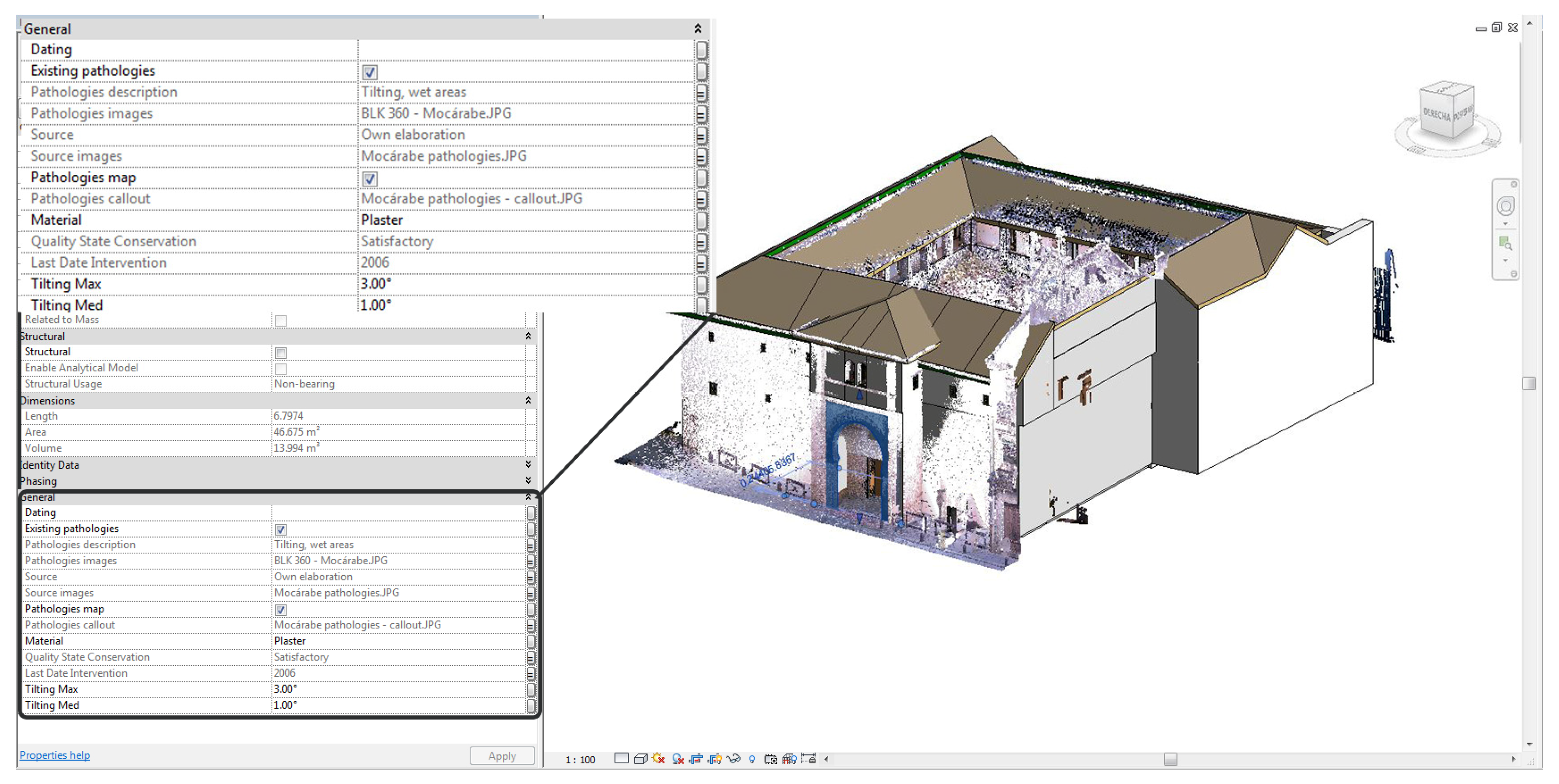Viewport: 1559px width, 784px height.
Task: Uncheck Existing pathologies checkbox in bottom panel
Action: point(281,529)
